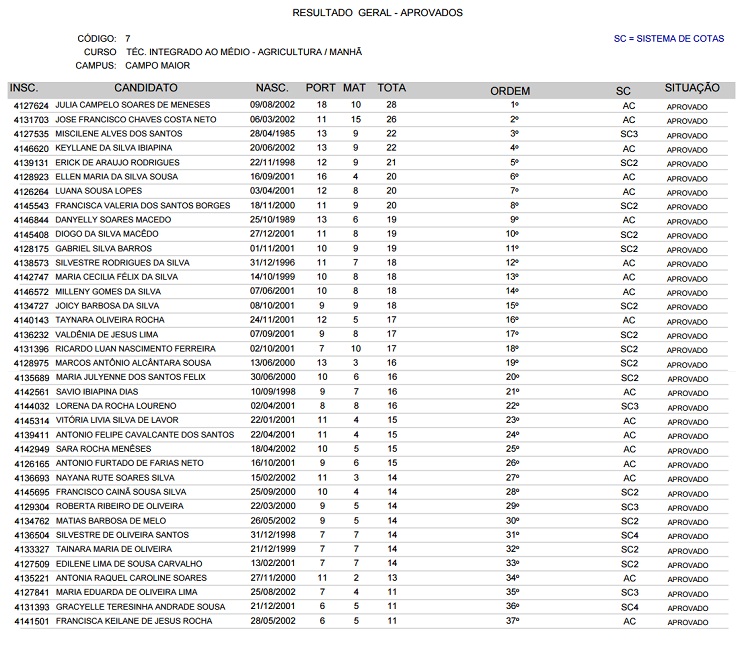Click birth date 22/11/1998

pos(272,162)
